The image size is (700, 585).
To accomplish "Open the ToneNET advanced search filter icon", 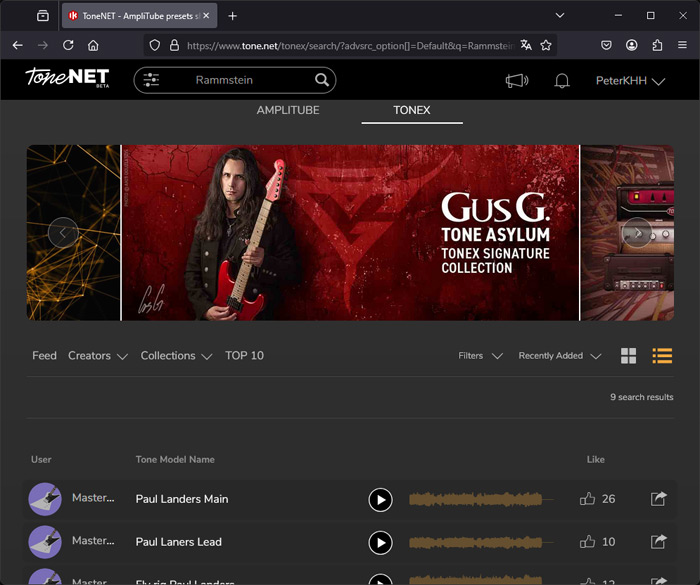I will (x=151, y=80).
